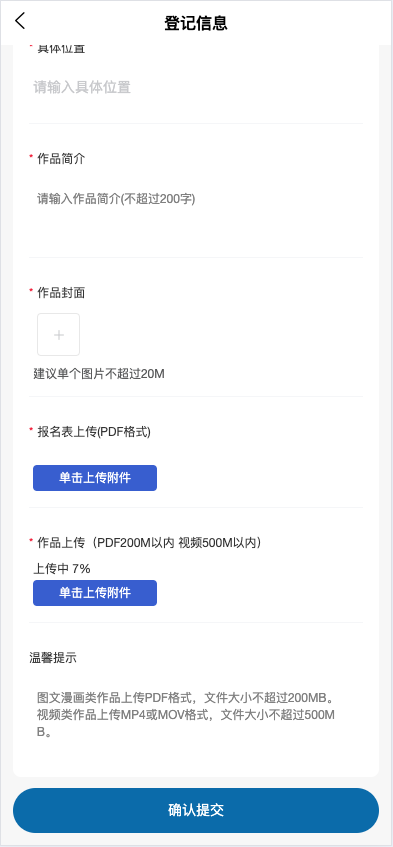Image resolution: width=393 pixels, height=847 pixels.
Task: Go back using the top-left arrow
Action: click(20, 21)
